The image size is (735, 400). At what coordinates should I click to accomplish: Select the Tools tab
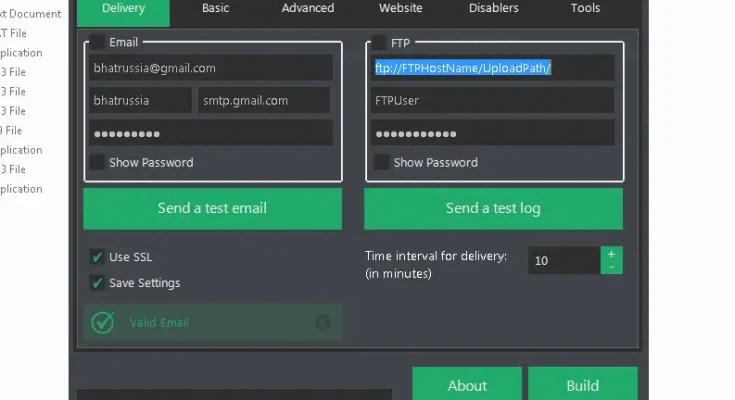coord(585,9)
